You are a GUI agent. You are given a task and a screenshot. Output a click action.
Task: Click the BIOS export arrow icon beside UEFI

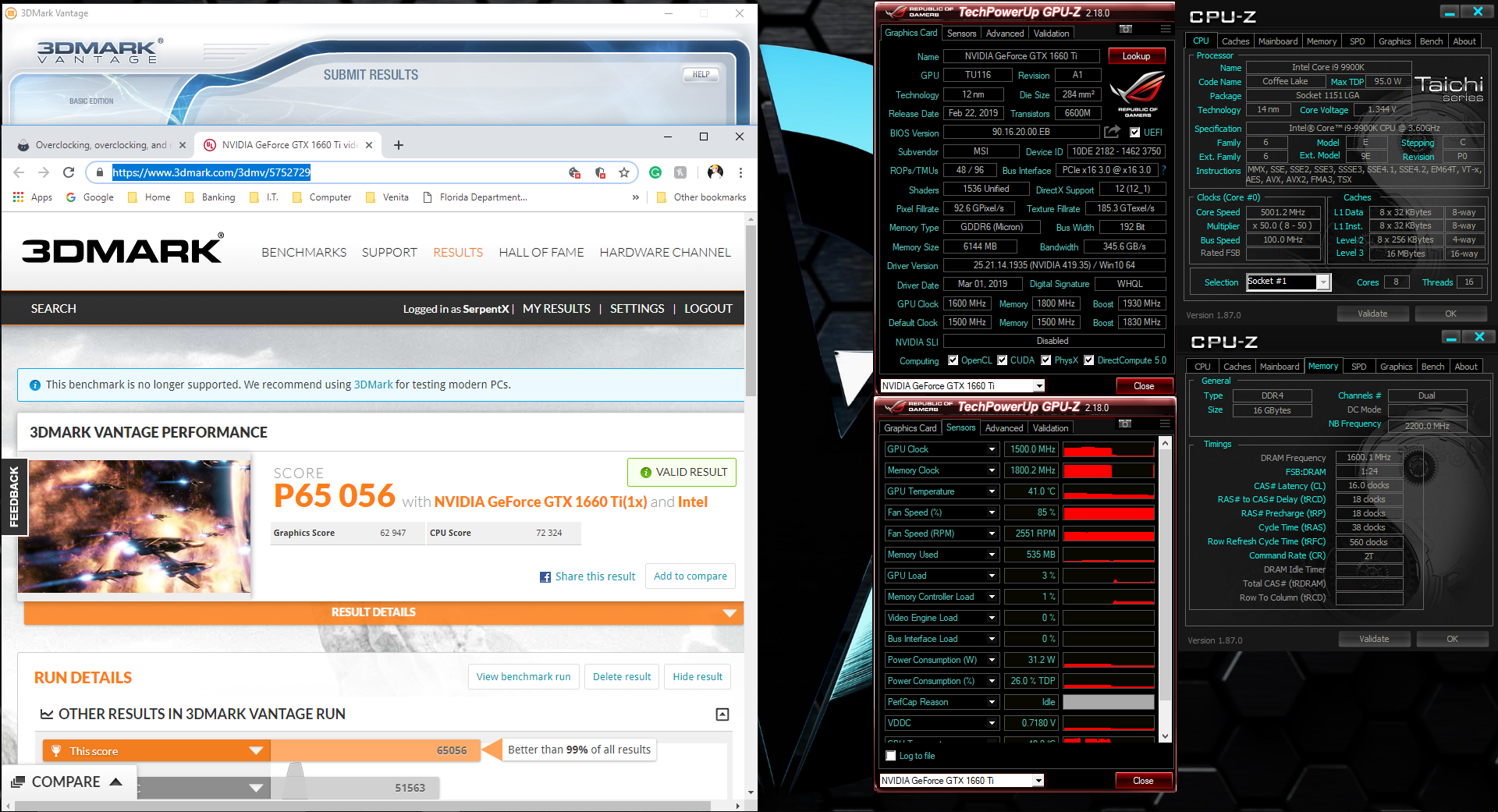point(1113,132)
